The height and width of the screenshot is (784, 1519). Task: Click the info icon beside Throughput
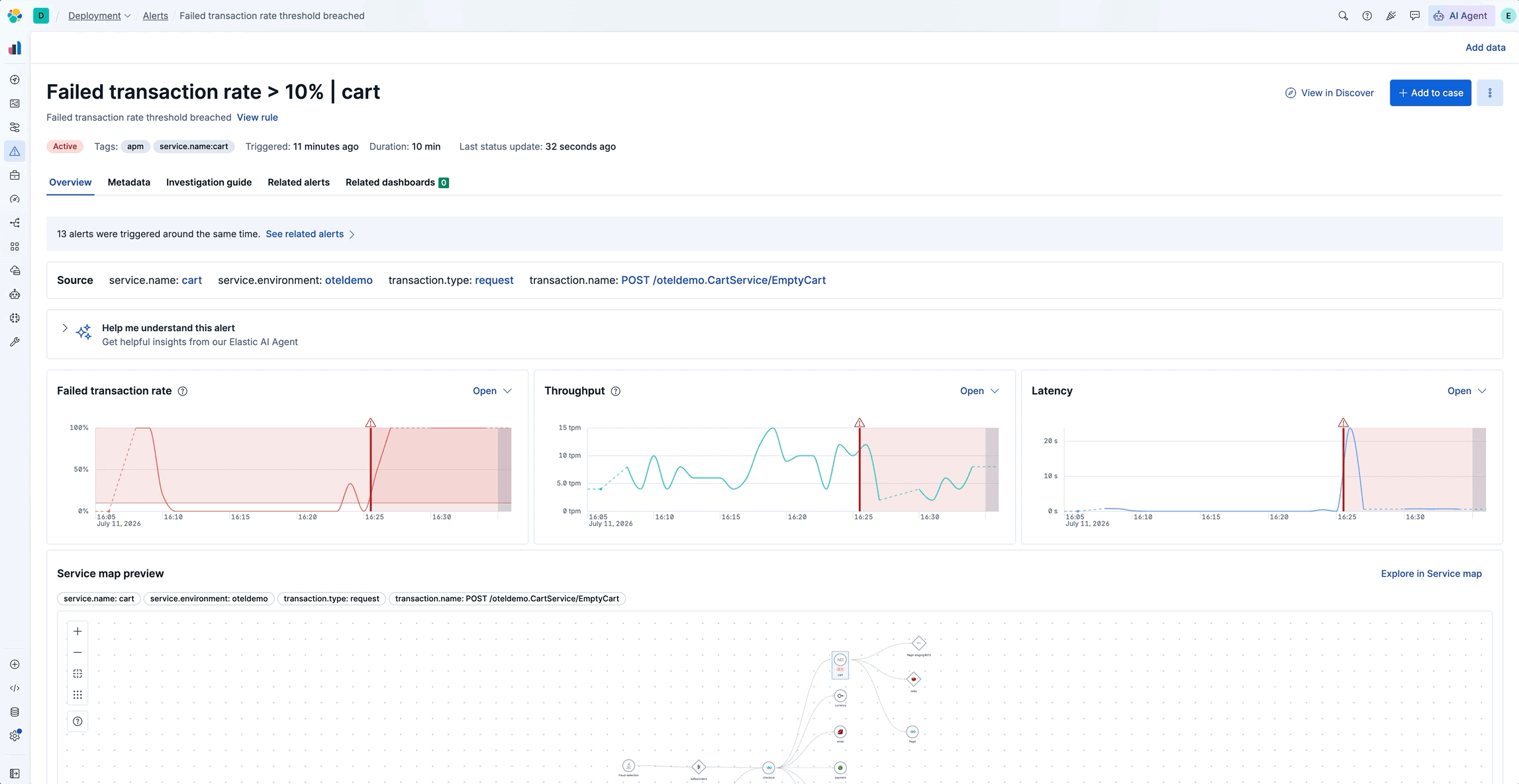(616, 391)
